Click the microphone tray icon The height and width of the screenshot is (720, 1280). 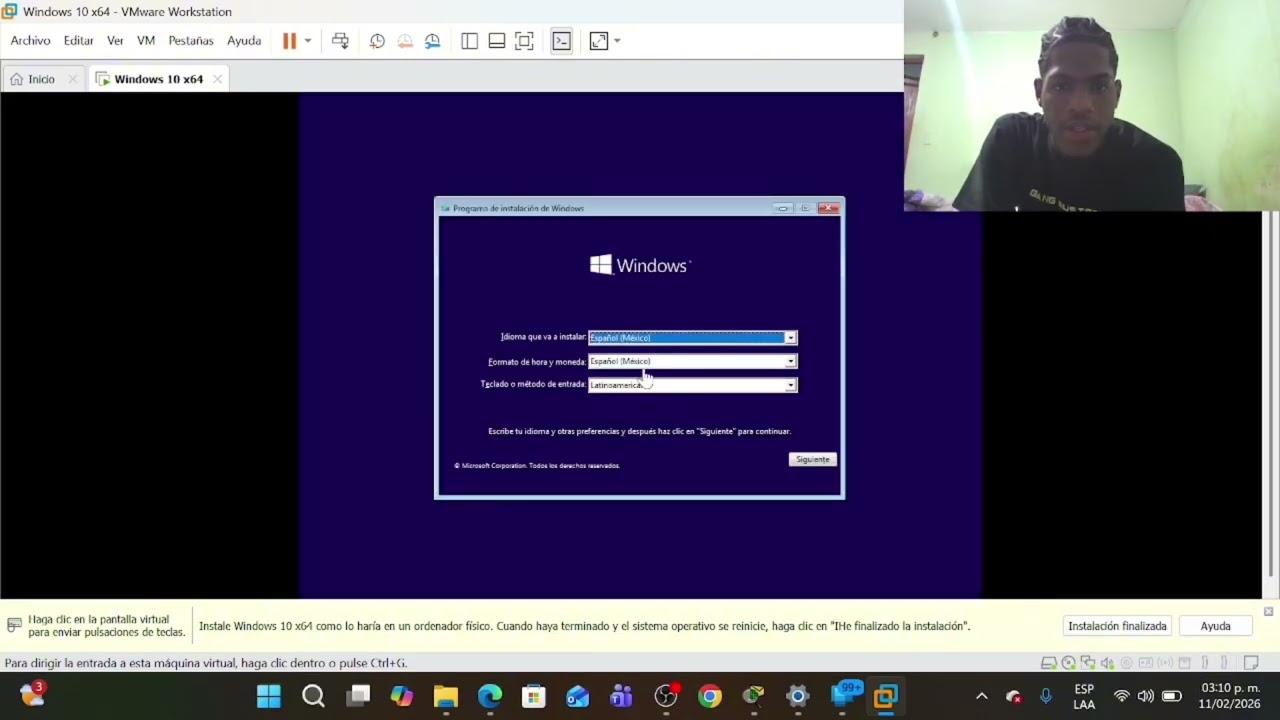tap(1046, 696)
